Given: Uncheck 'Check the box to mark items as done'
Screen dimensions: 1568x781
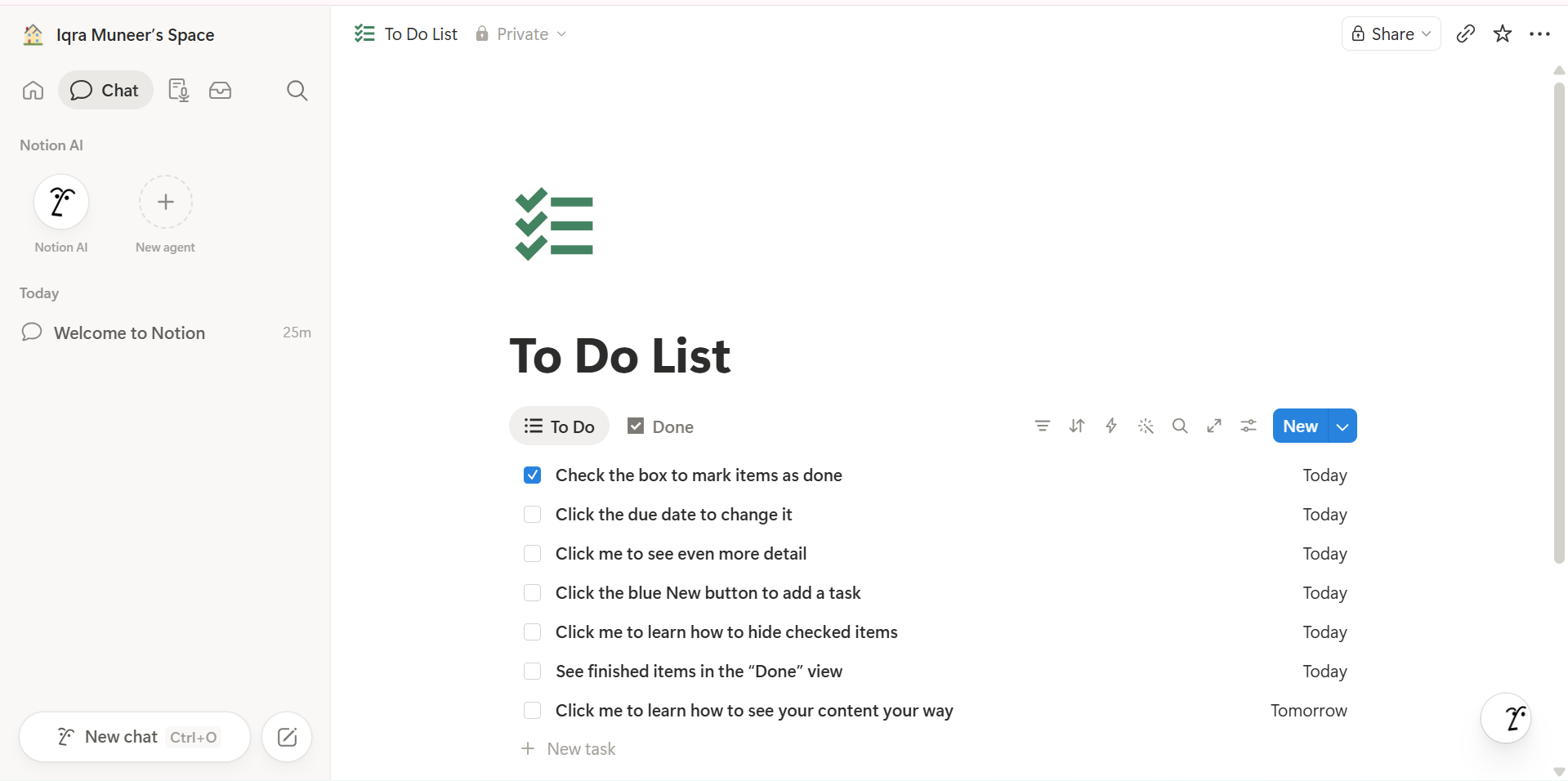Looking at the screenshot, I should 533,475.
